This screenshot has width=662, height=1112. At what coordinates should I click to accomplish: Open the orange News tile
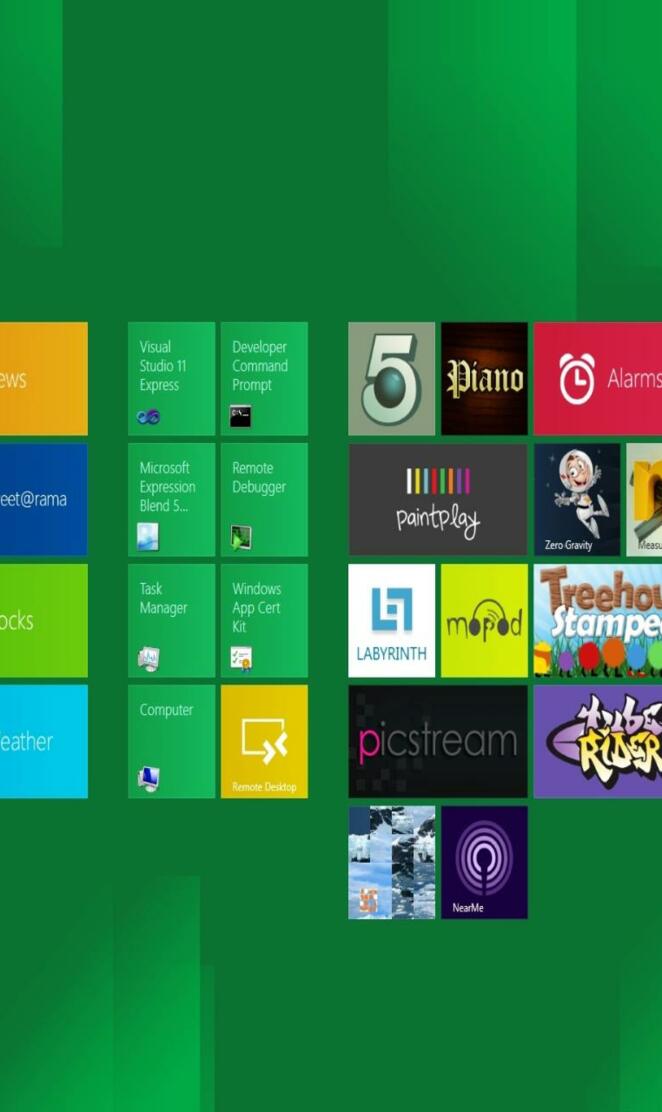click(x=43, y=379)
